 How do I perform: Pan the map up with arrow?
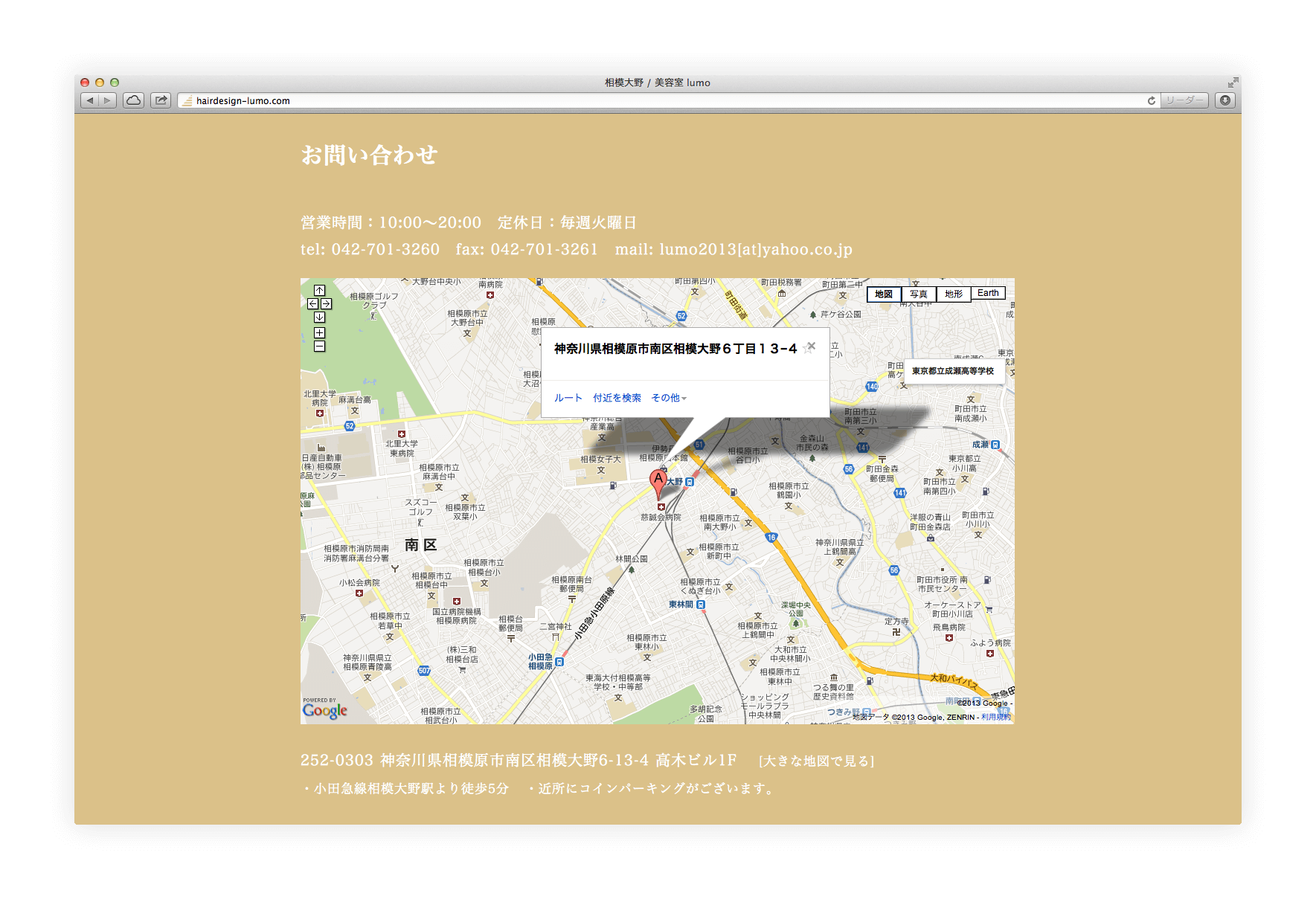pyautogui.click(x=319, y=291)
